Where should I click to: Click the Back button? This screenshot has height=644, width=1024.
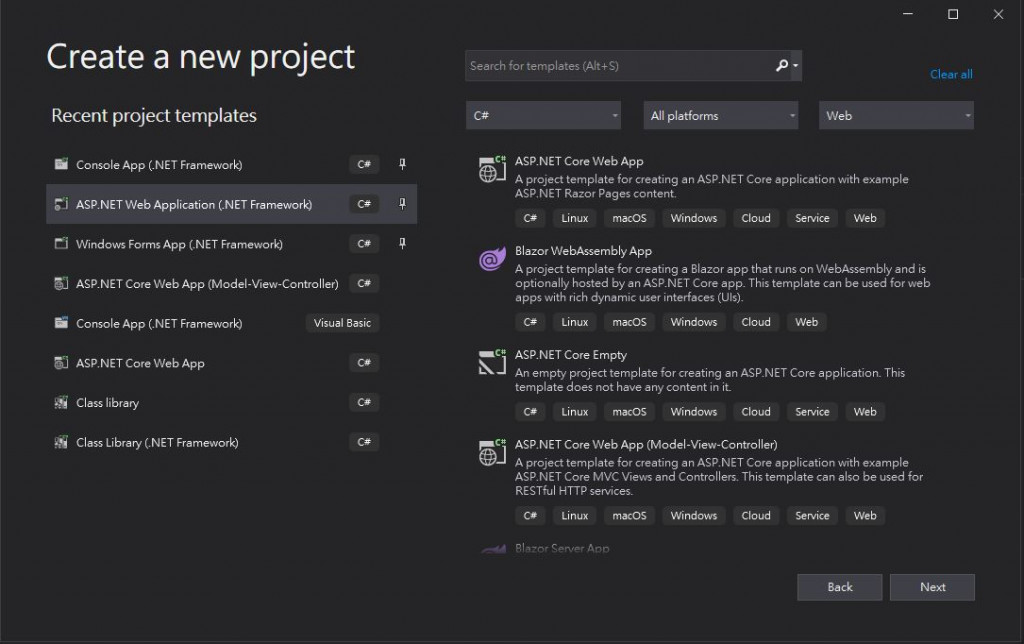tap(840, 587)
